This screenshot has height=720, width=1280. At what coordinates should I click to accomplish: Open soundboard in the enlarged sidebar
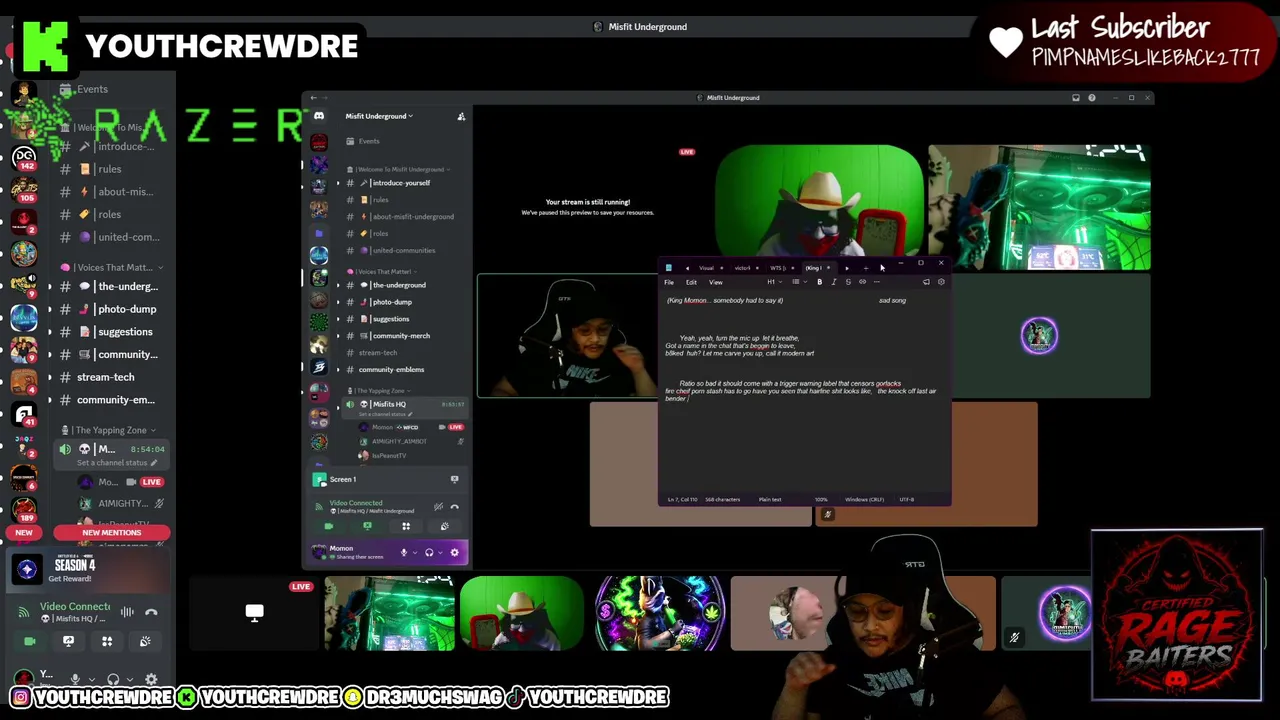[145, 641]
